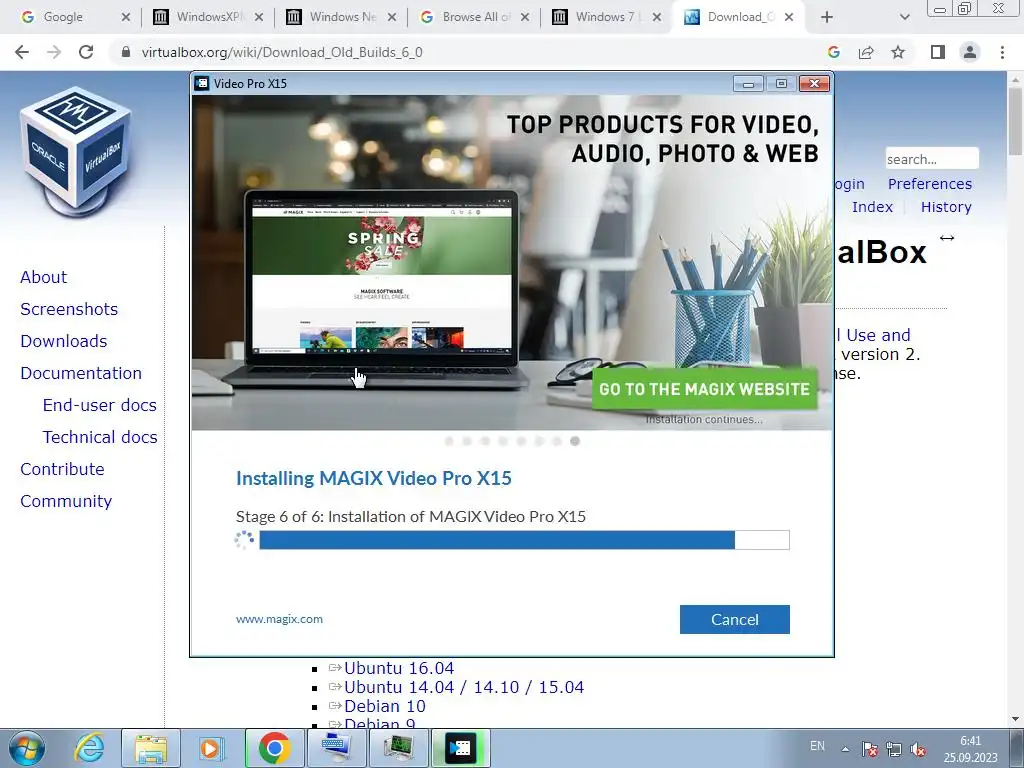The image size is (1024, 768).
Task: Open the computer monitor taskbar icon
Action: point(398,748)
